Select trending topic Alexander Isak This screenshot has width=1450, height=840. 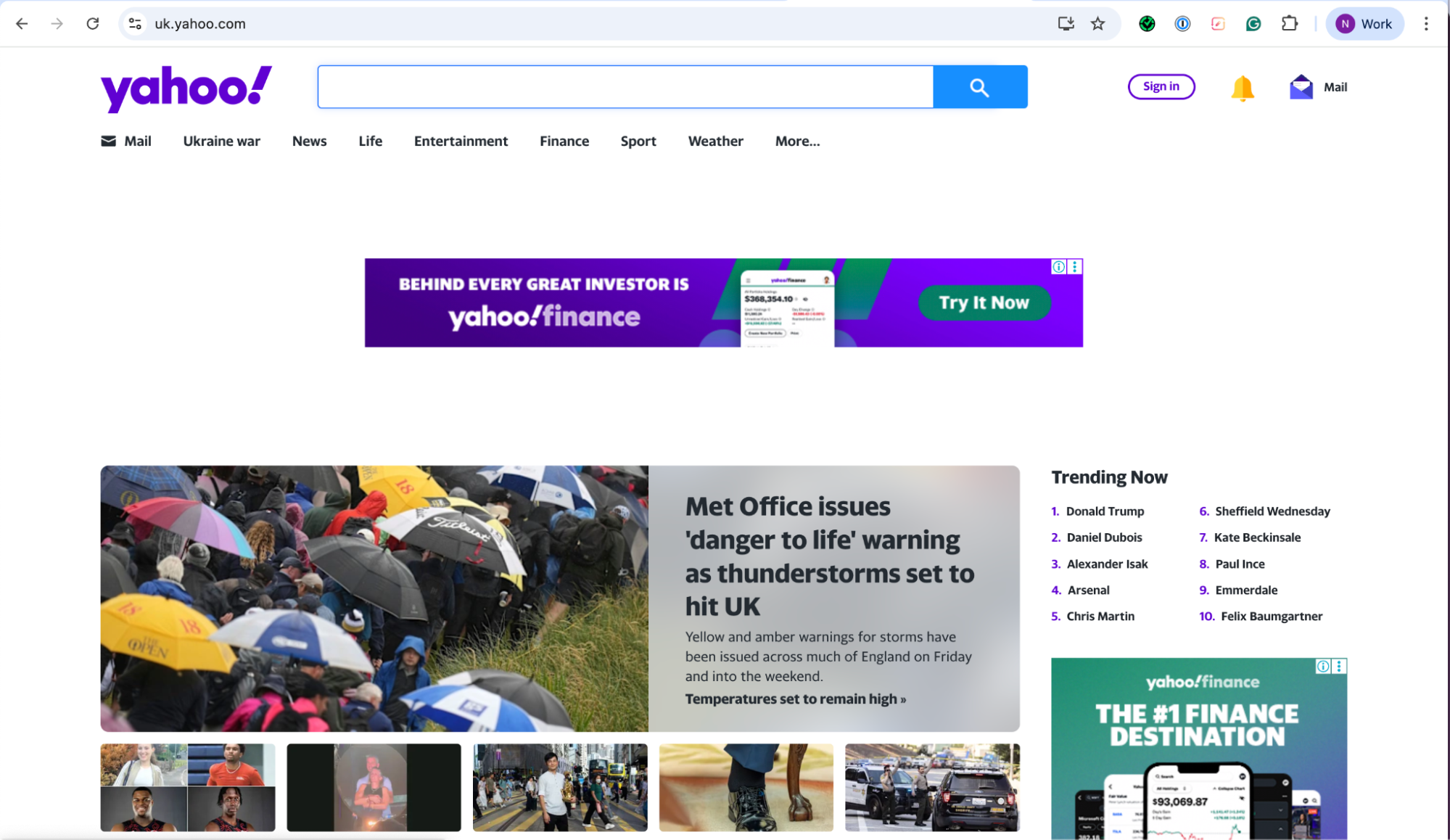[1107, 564]
